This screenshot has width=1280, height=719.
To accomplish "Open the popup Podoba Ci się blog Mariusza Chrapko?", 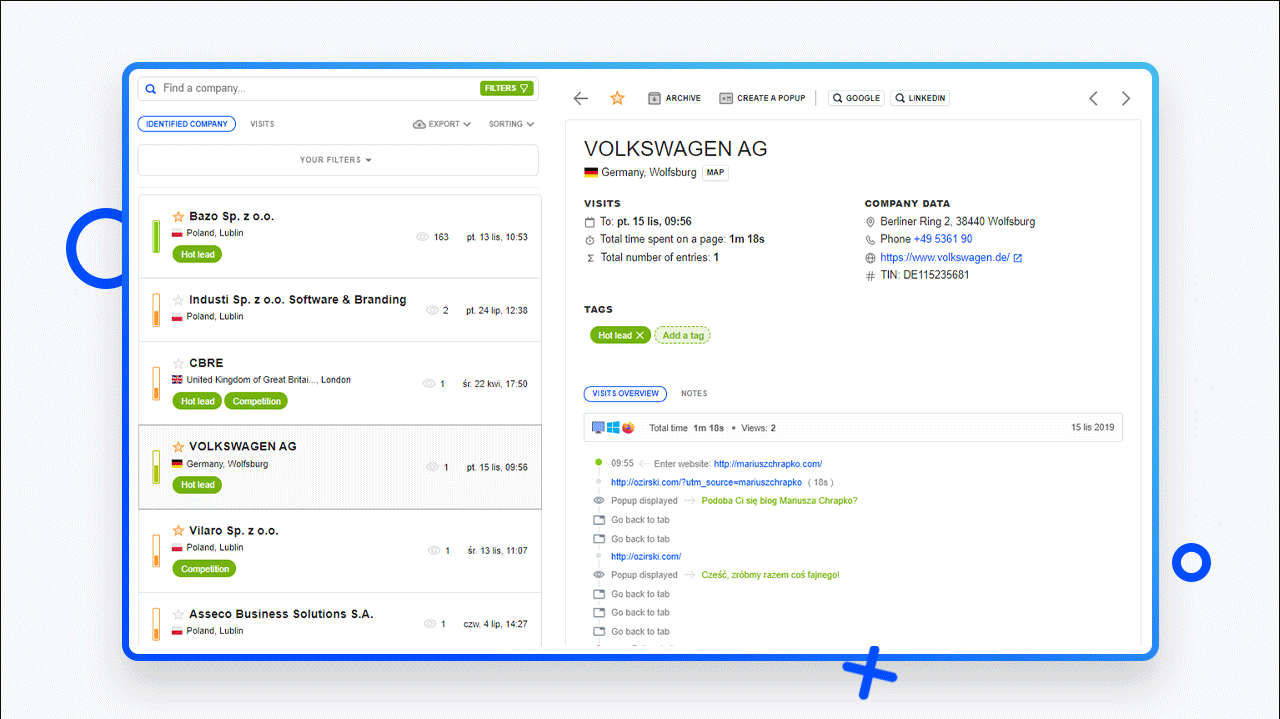I will (x=780, y=500).
